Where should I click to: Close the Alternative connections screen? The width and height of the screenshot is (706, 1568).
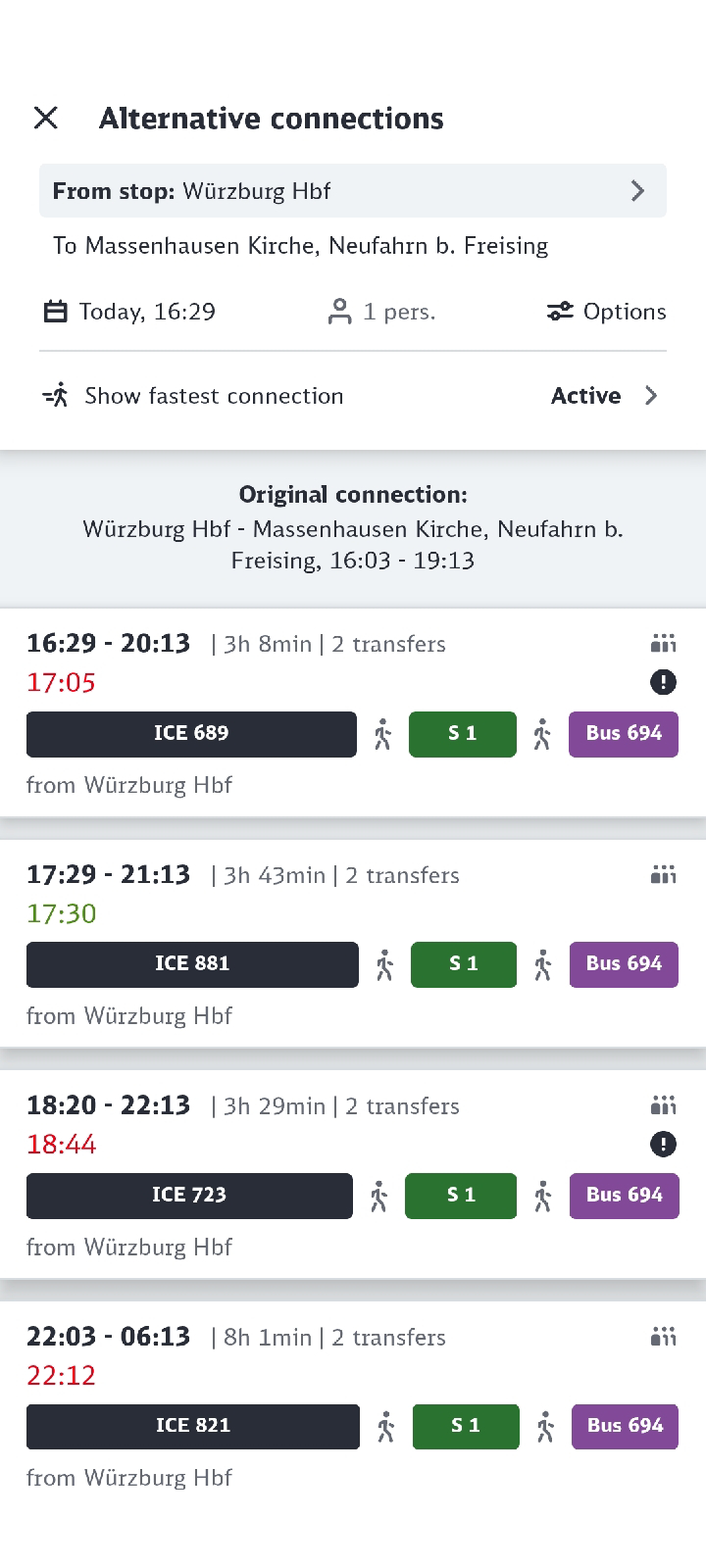pos(46,119)
